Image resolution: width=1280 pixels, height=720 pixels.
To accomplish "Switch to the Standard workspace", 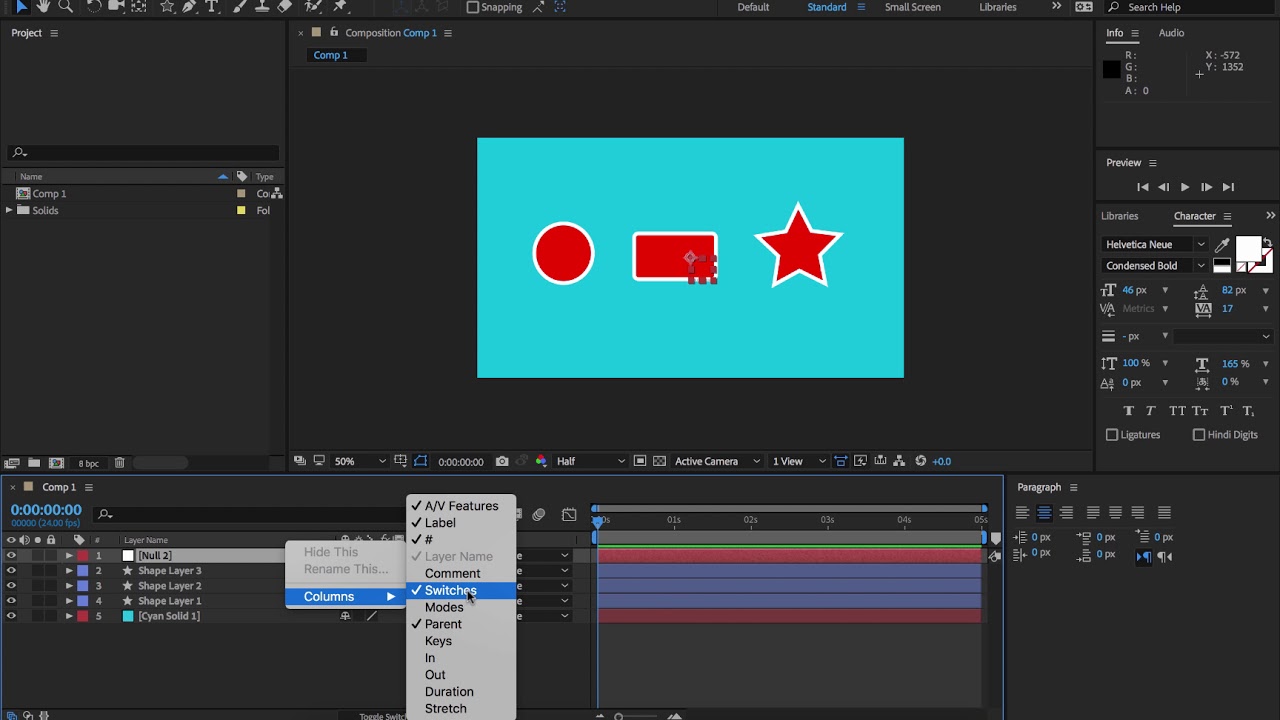I will click(827, 7).
